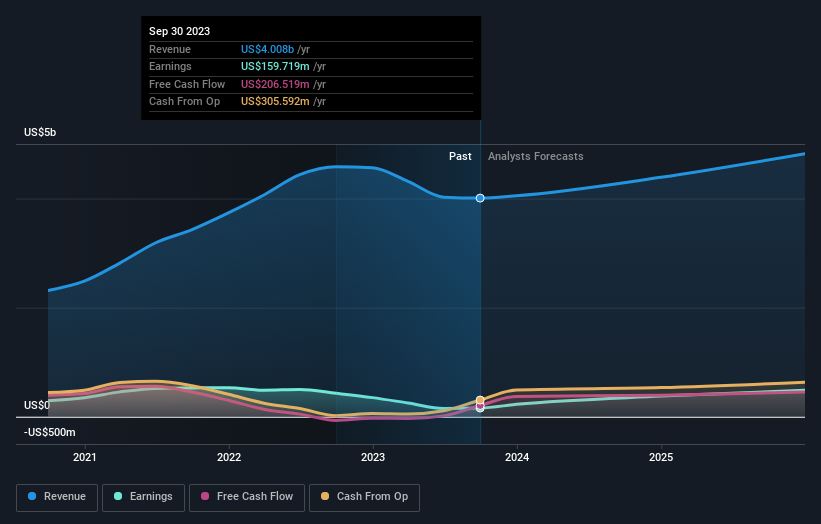Click the US$5b y-axis label
Image resolution: width=821 pixels, height=524 pixels.
(40, 132)
